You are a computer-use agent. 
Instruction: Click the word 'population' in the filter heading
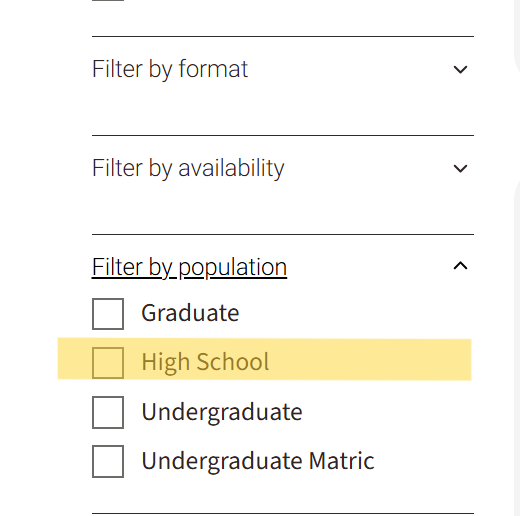pyautogui.click(x=233, y=268)
